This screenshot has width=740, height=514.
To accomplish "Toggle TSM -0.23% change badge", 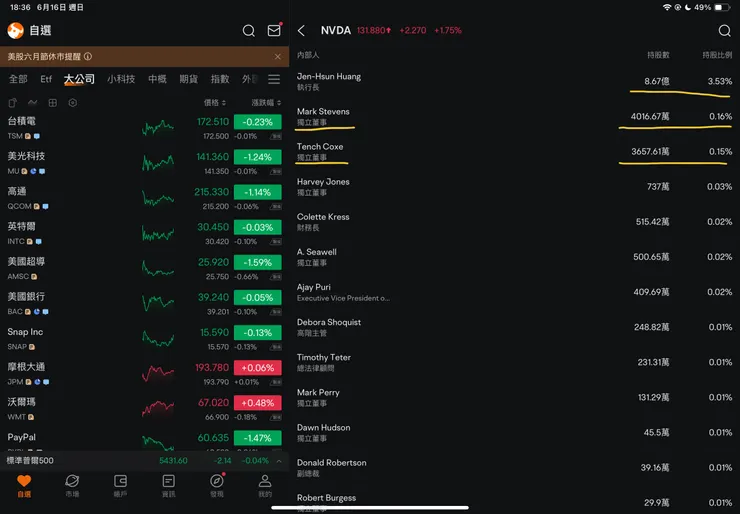I will pyautogui.click(x=258, y=122).
